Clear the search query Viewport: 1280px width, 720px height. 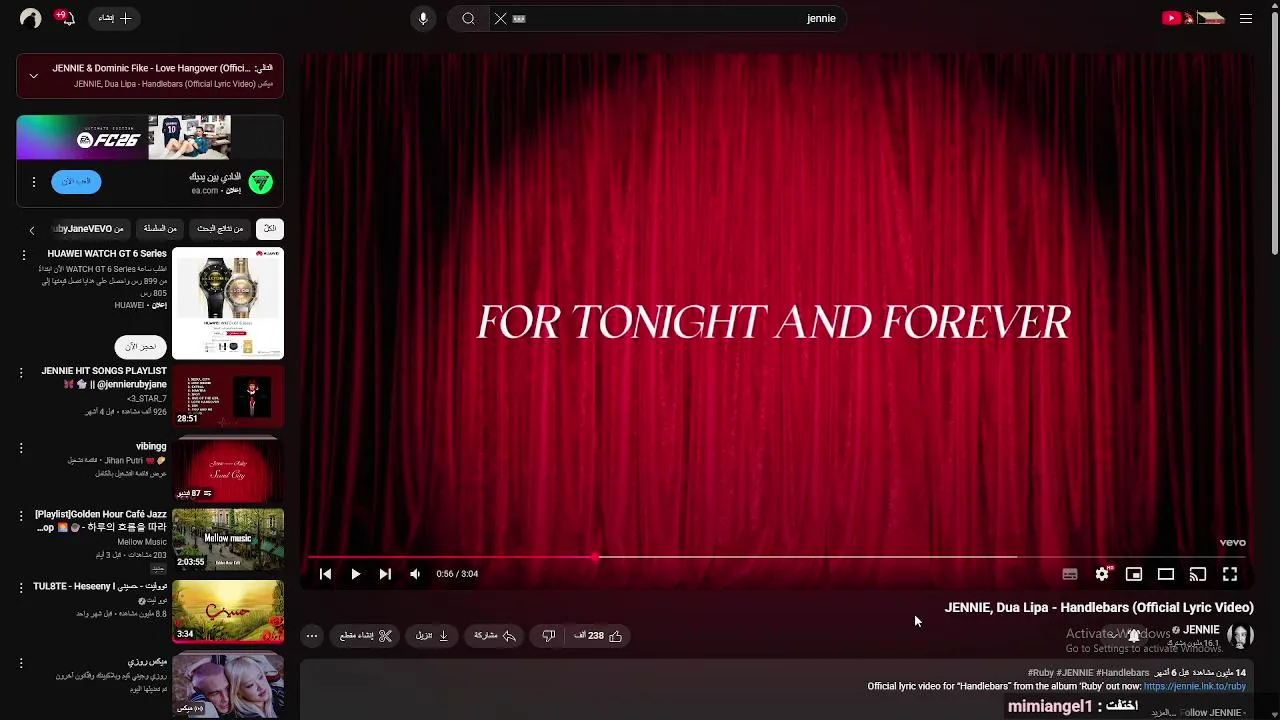(500, 18)
